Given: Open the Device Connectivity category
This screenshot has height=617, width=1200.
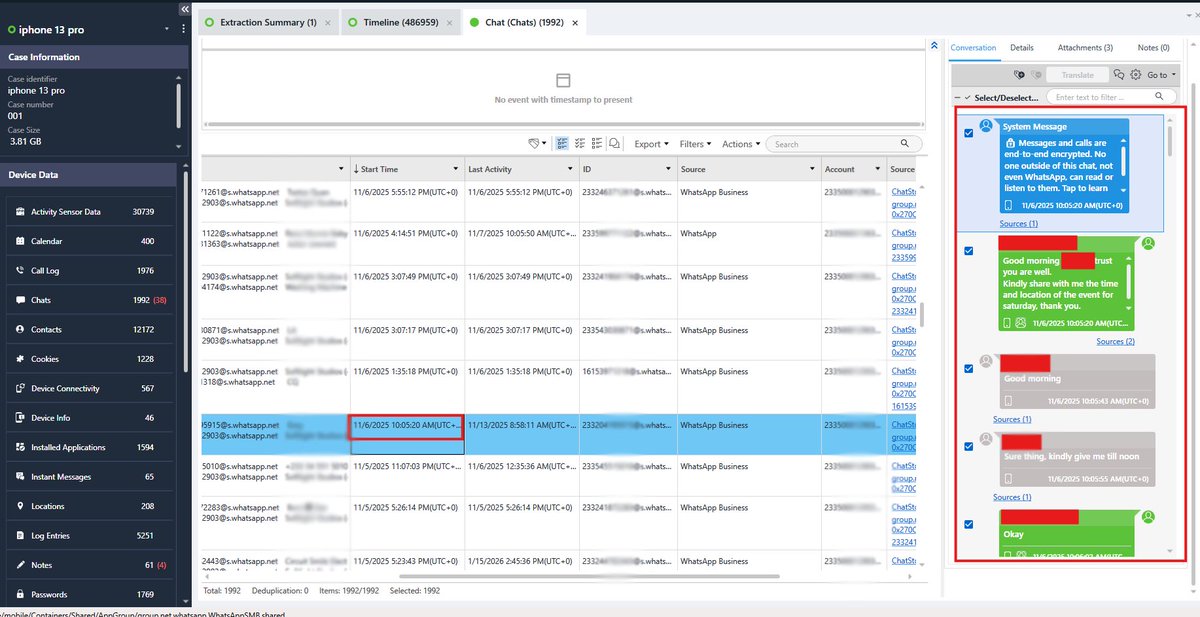Looking at the screenshot, I should (x=88, y=388).
